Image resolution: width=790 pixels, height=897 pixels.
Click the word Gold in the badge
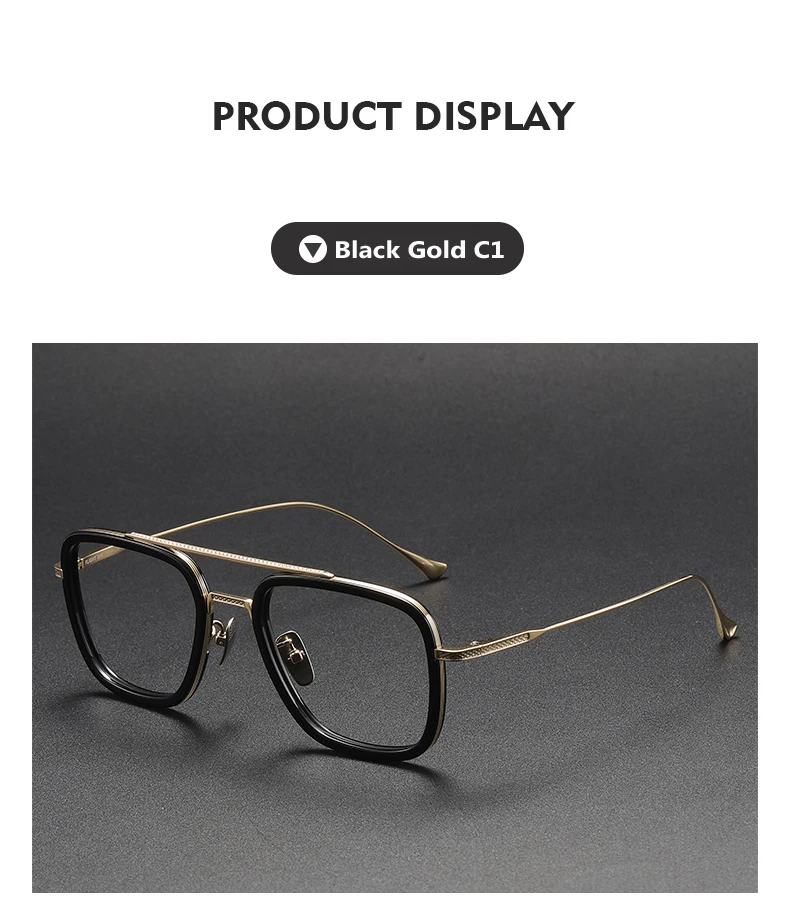coord(437,250)
